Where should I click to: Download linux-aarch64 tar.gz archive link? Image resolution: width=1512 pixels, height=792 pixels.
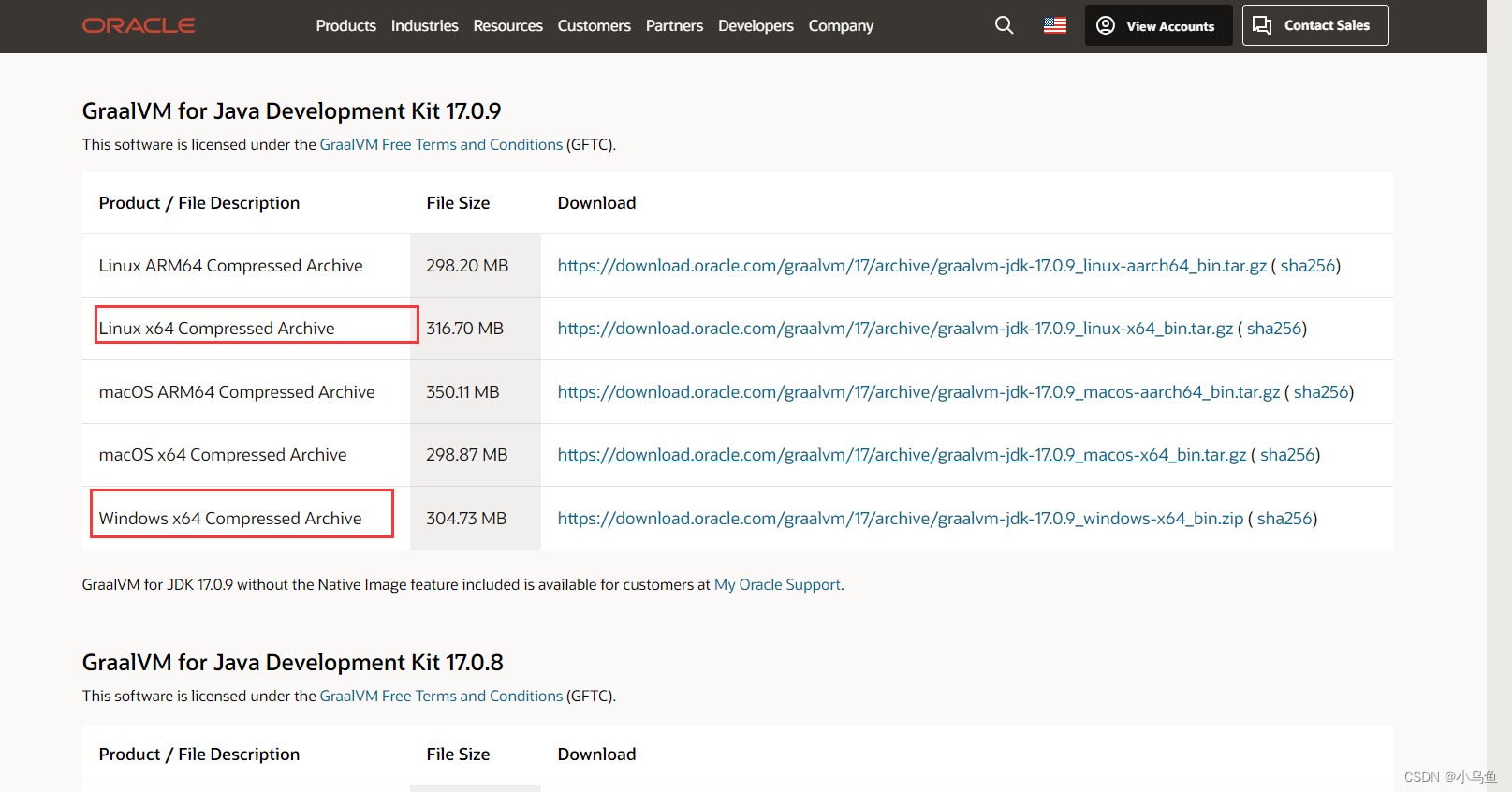click(x=912, y=266)
